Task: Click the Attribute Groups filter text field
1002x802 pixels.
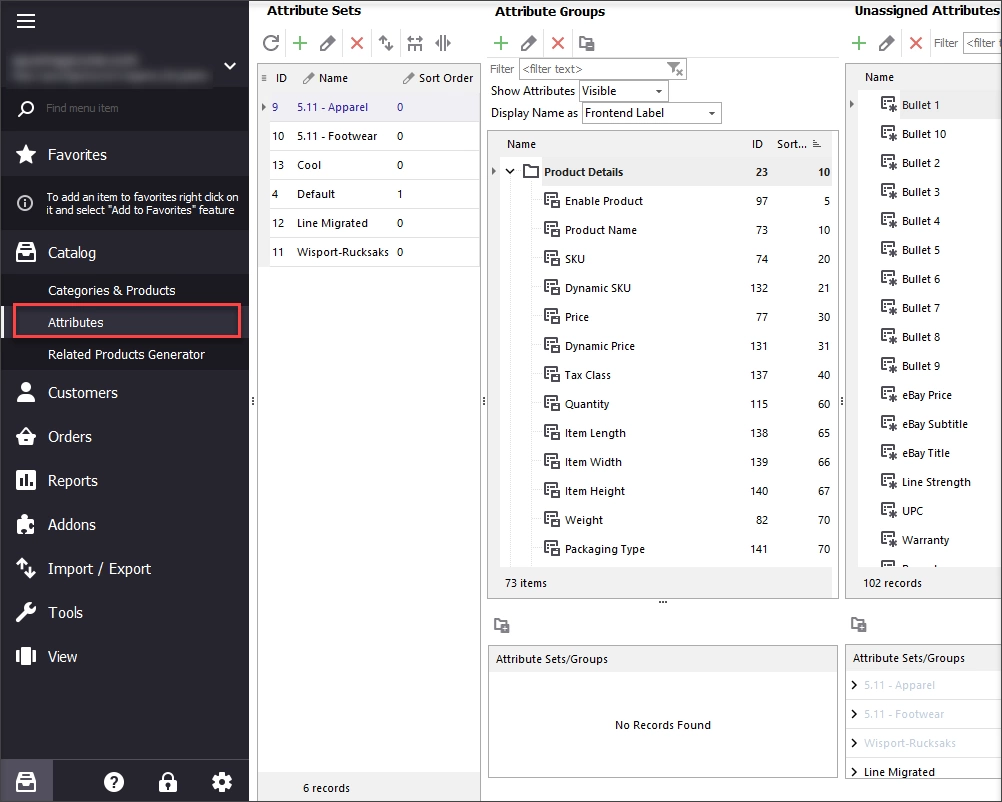Action: coord(593,68)
